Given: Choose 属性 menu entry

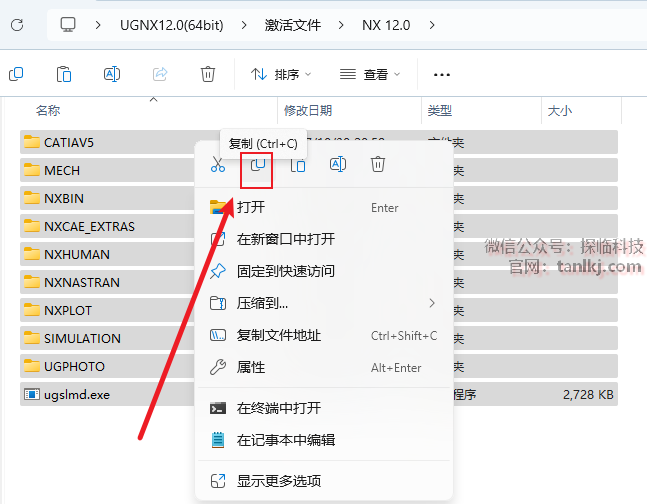Looking at the screenshot, I should pos(324,367).
